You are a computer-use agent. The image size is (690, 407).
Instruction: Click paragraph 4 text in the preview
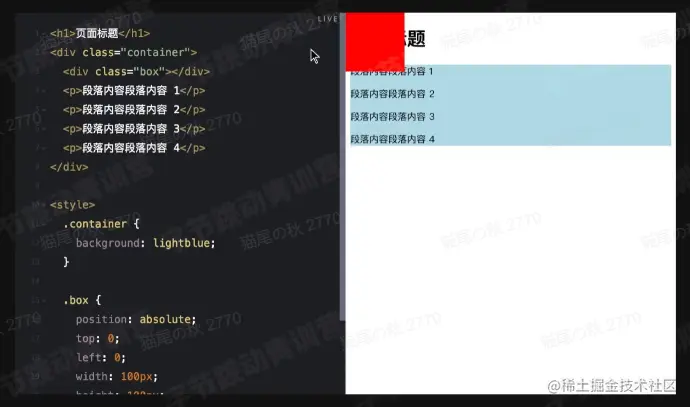point(392,139)
